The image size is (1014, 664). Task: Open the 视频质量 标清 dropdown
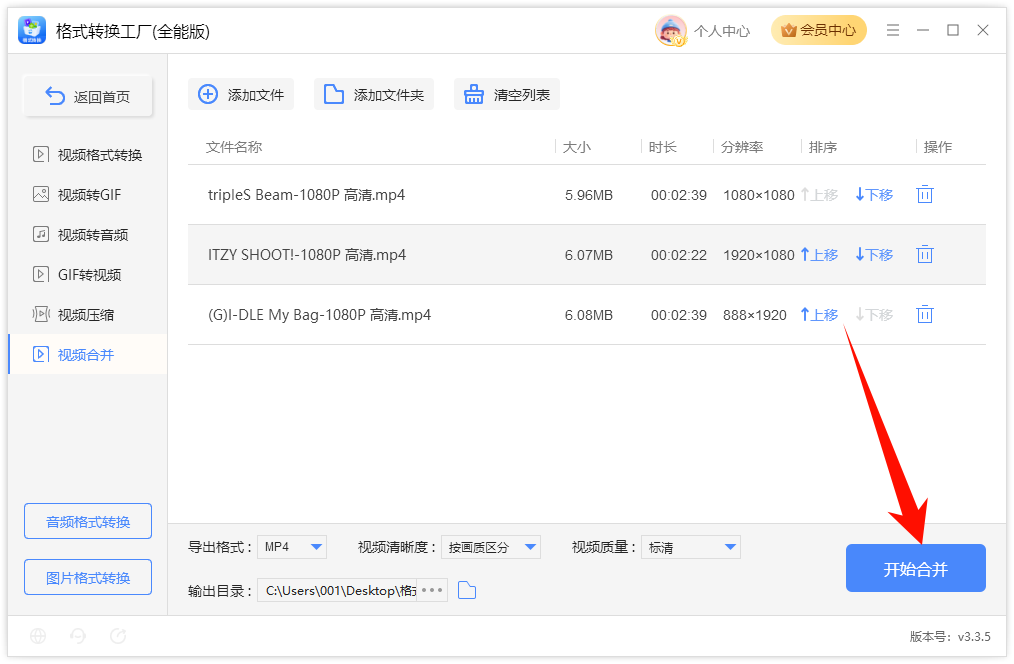click(691, 547)
